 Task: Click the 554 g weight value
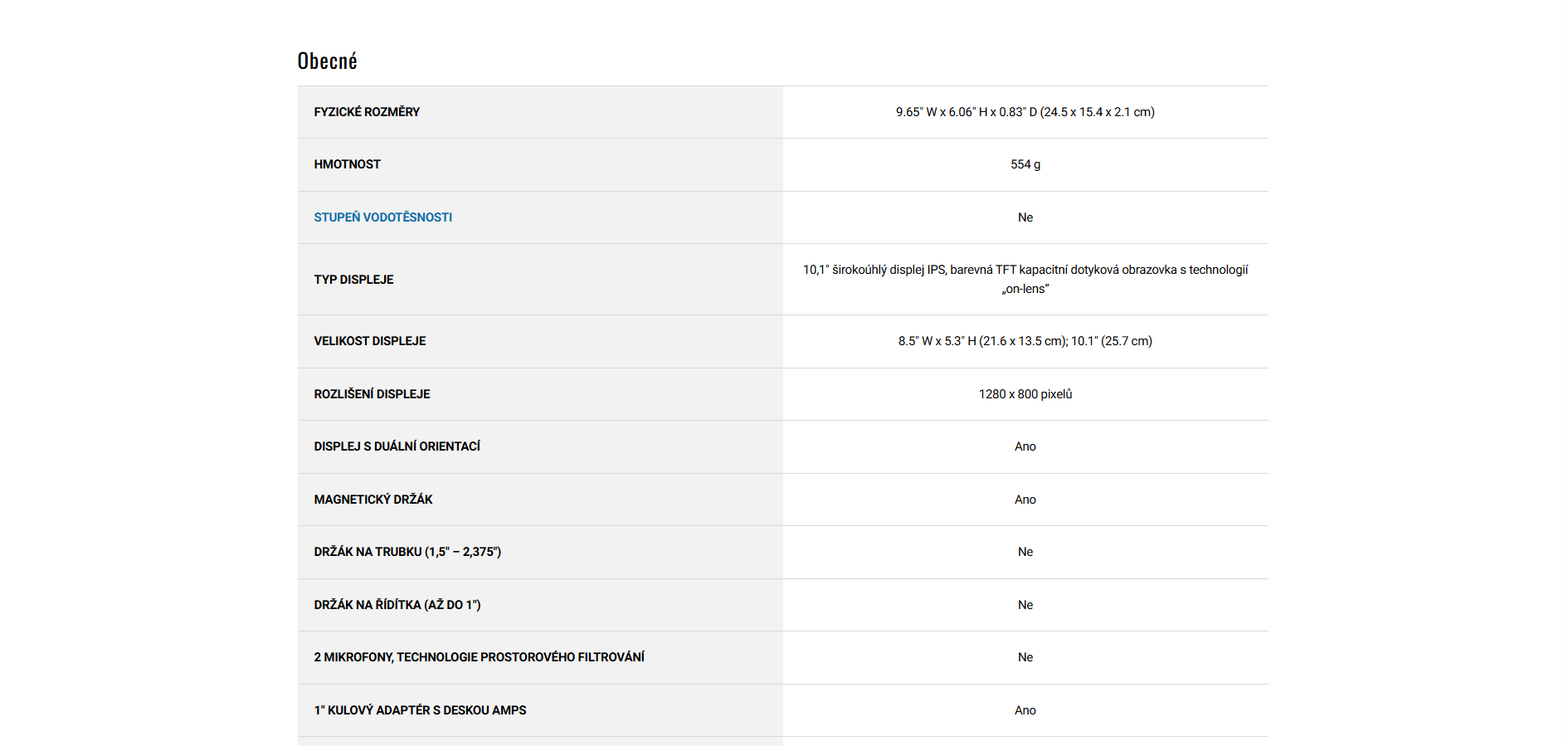pos(1025,164)
